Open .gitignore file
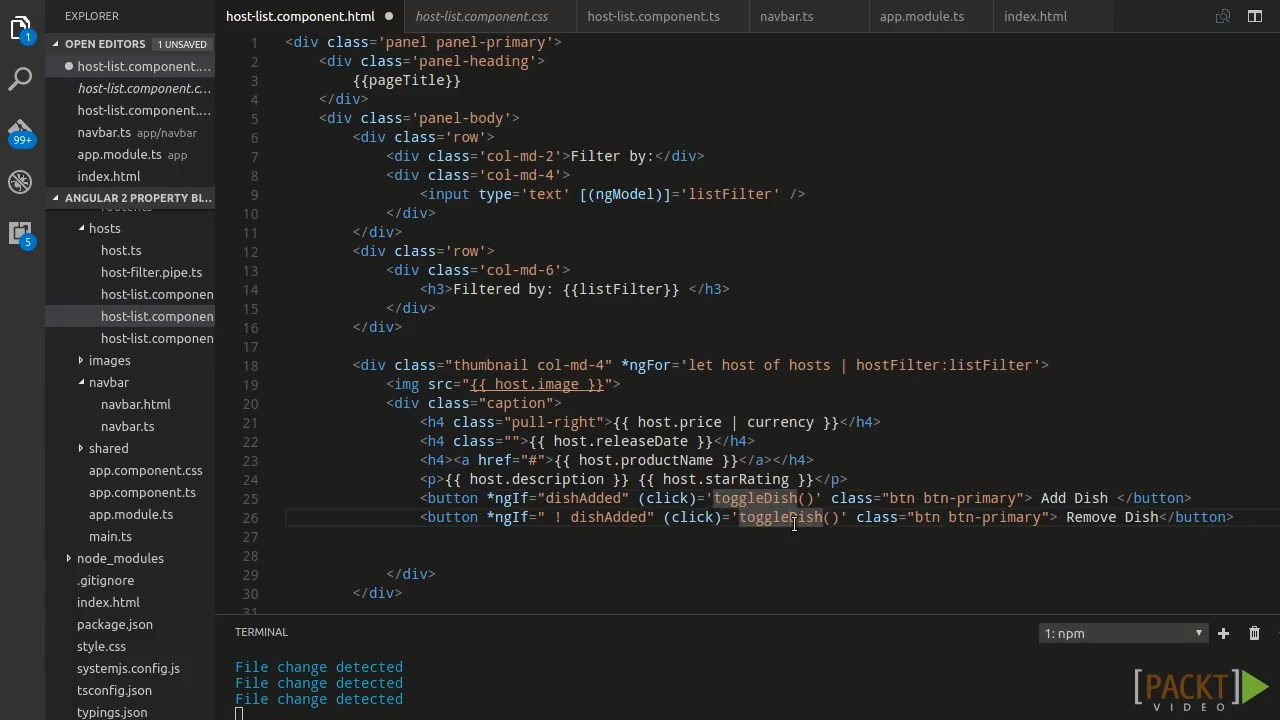The height and width of the screenshot is (720, 1280). click(105, 580)
